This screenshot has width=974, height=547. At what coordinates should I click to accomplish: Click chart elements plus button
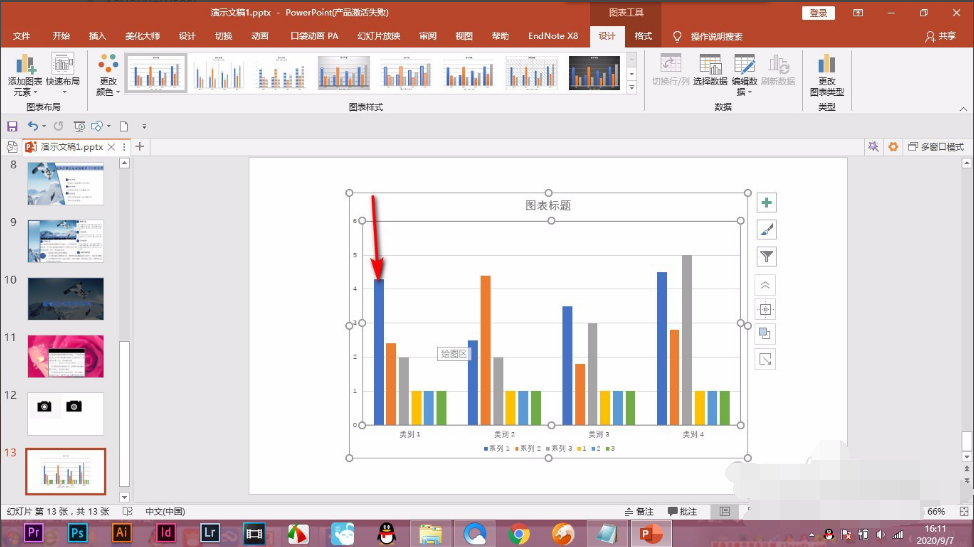(767, 202)
